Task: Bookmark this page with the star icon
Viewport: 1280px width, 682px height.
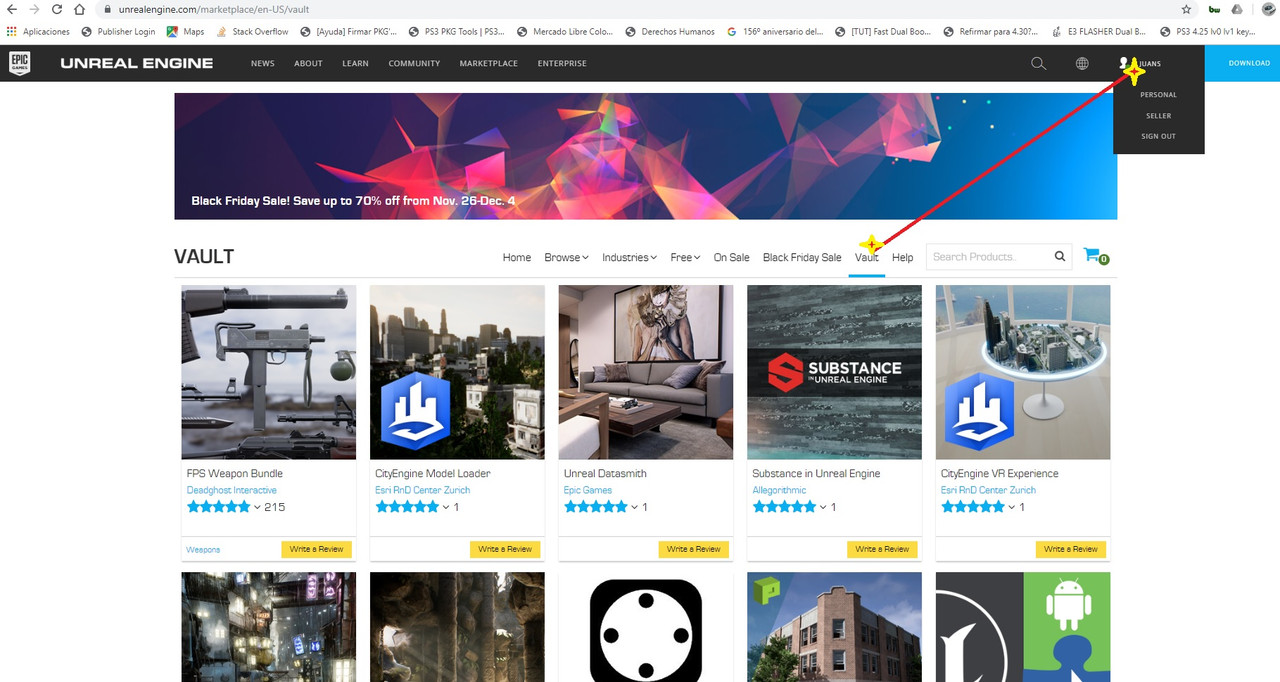Action: (1186, 9)
